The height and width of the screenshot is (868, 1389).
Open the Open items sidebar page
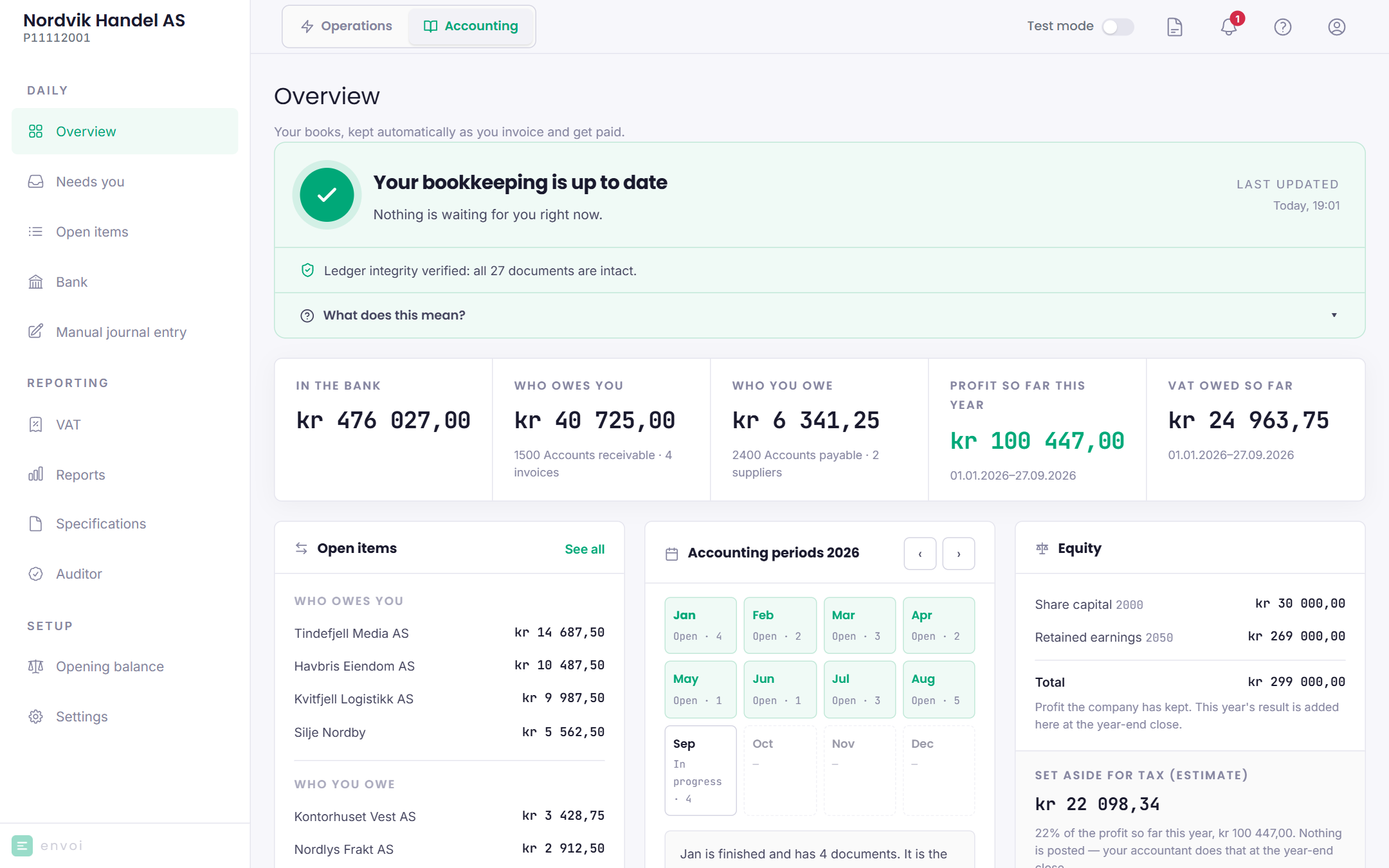pos(125,231)
